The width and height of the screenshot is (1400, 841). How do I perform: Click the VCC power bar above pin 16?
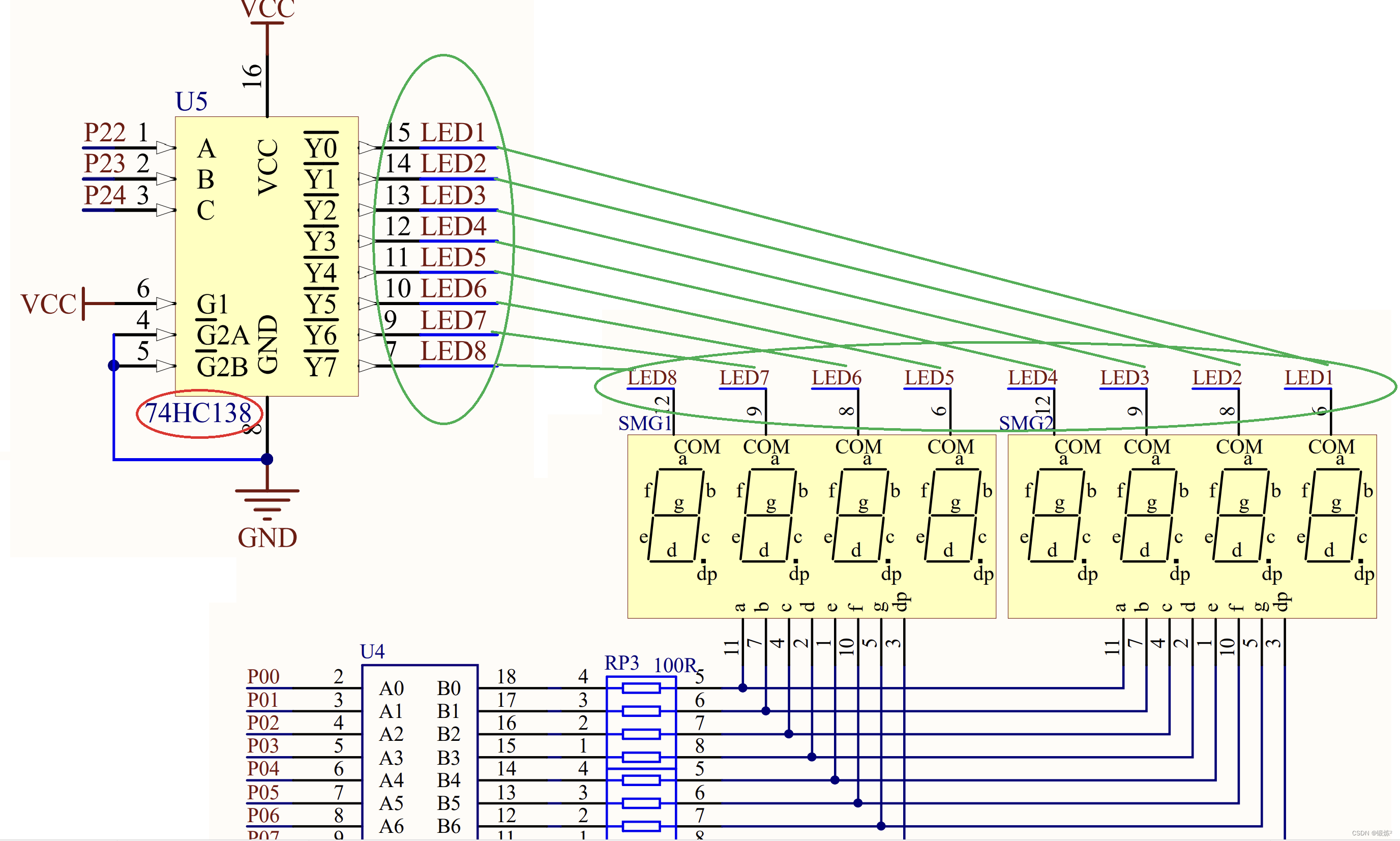tap(267, 23)
